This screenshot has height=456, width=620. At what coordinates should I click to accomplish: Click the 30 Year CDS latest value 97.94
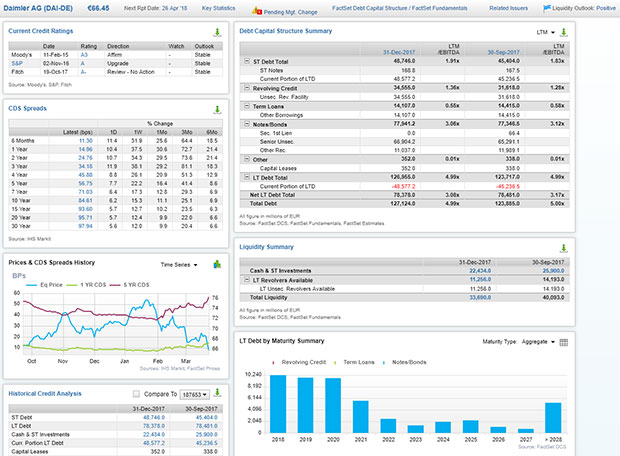click(x=85, y=226)
